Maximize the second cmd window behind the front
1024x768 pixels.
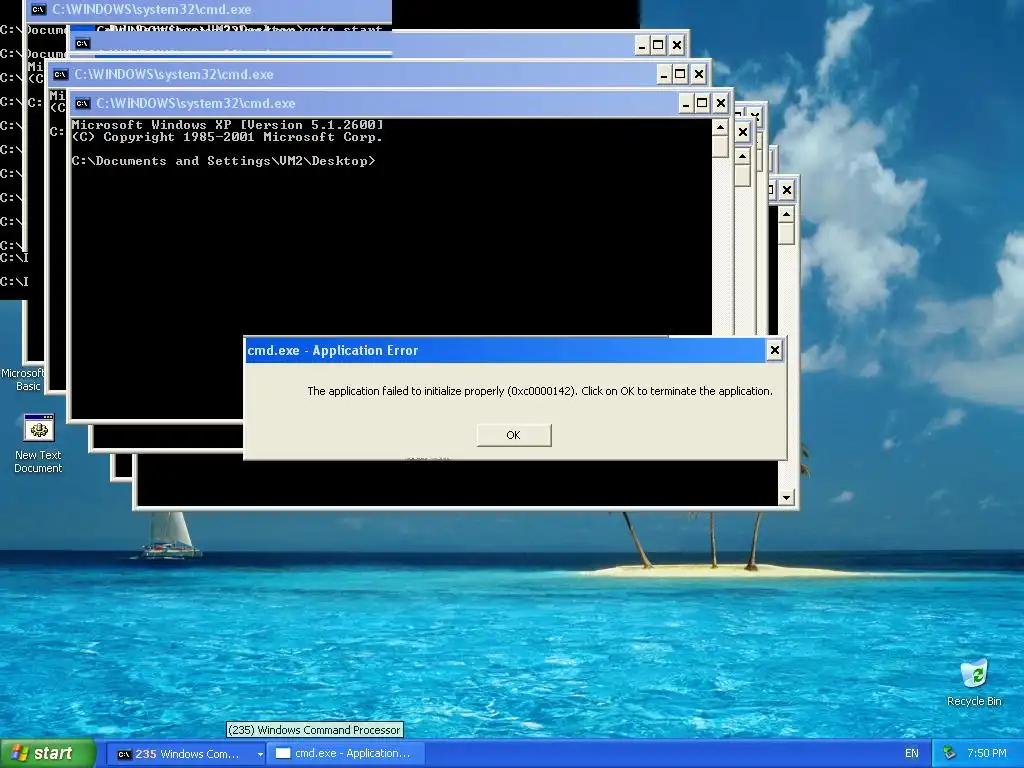tap(680, 74)
